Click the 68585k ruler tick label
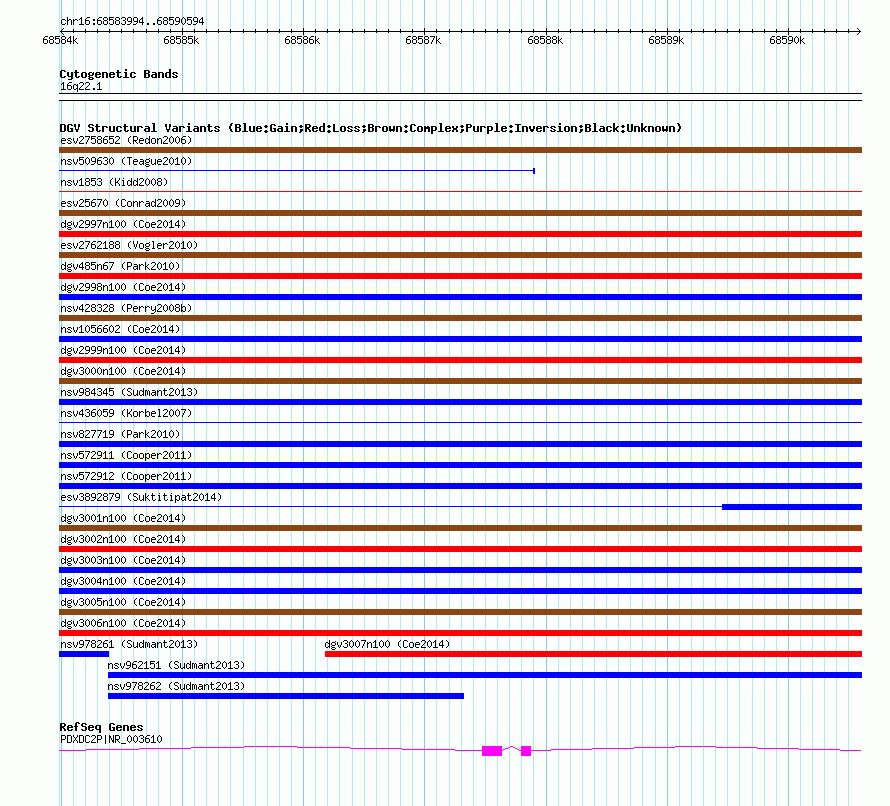The image size is (890, 806). coord(181,40)
